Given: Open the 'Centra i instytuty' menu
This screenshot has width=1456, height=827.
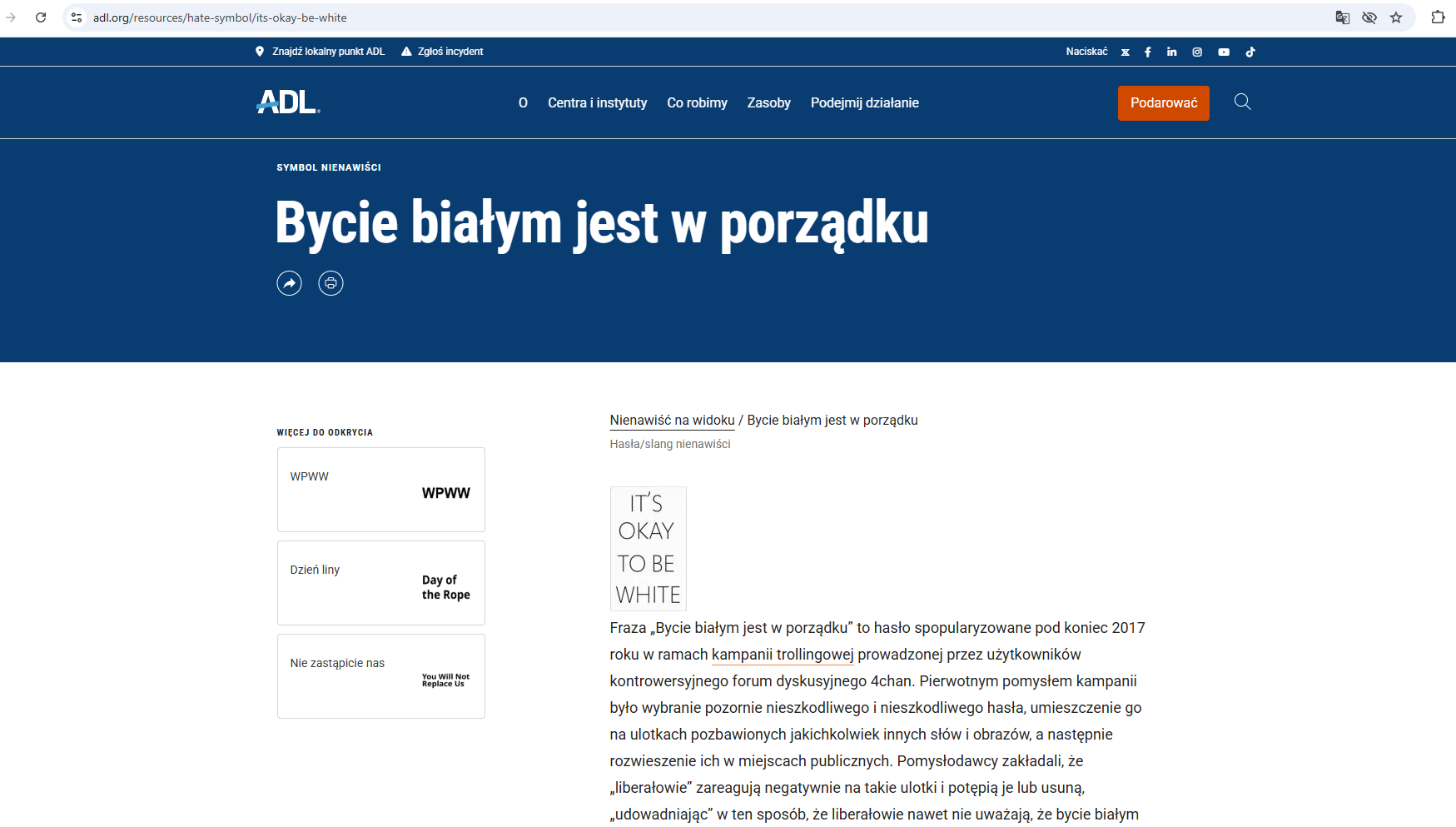Looking at the screenshot, I should tap(597, 103).
